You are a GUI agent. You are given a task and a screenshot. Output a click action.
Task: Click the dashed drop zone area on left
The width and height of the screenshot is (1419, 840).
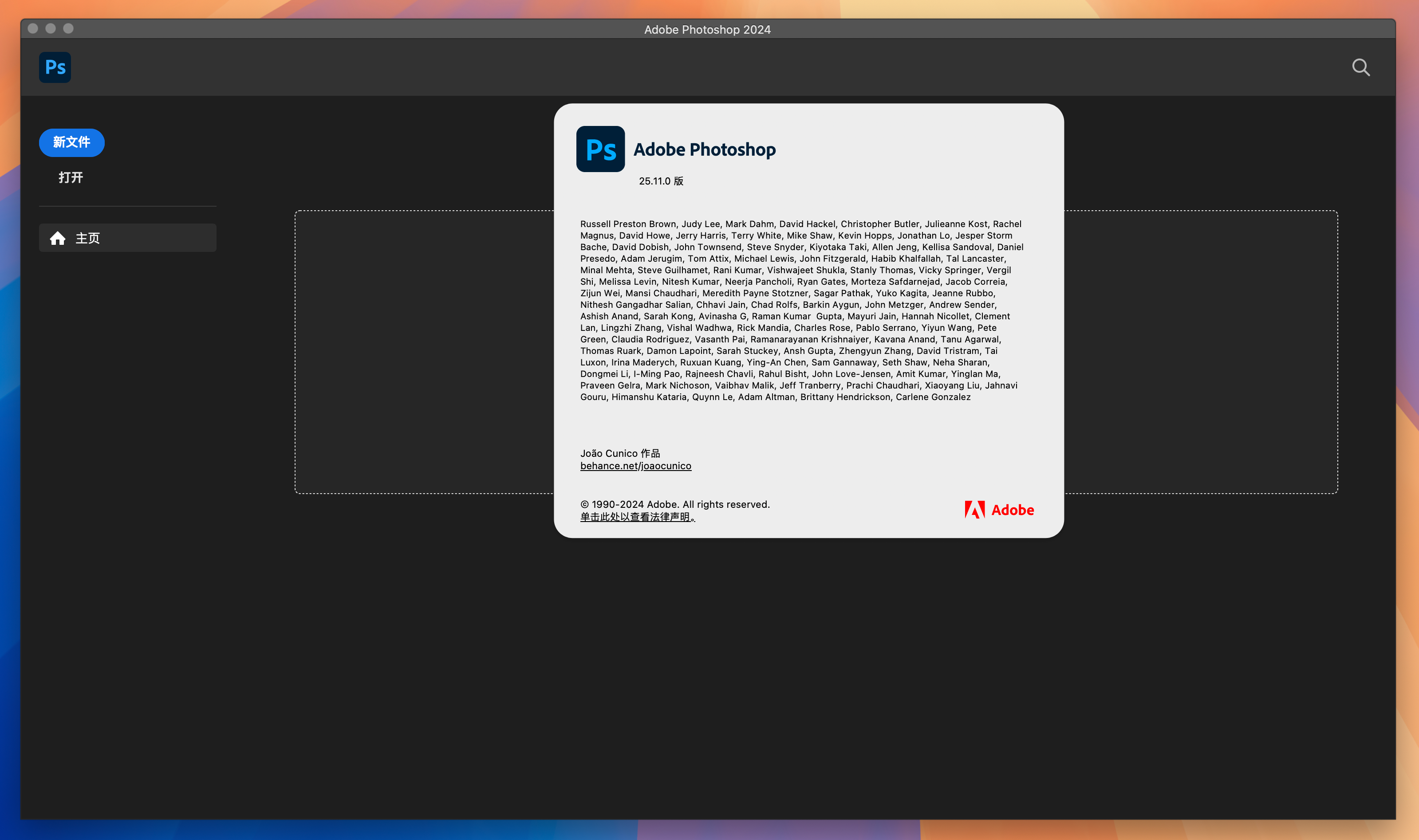(424, 352)
